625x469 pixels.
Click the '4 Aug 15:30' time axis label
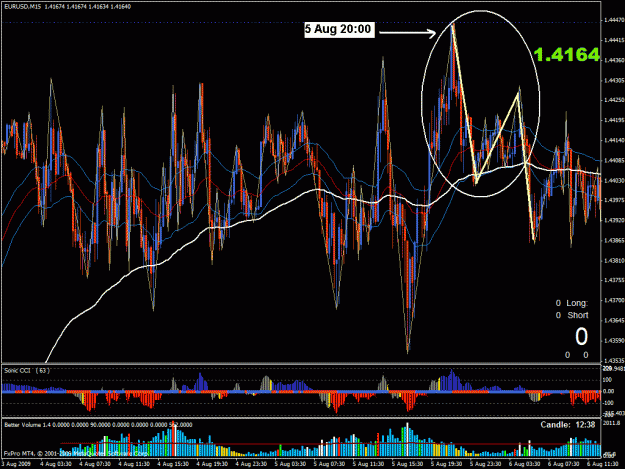point(173,464)
